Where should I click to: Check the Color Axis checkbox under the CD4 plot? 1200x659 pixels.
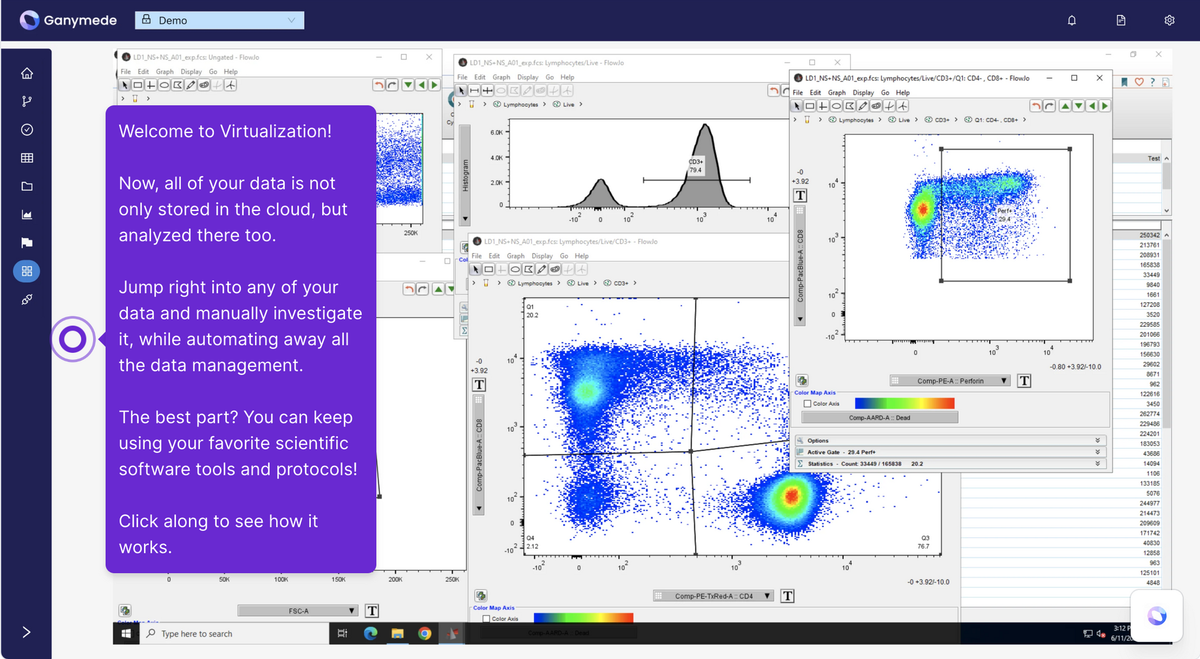coord(486,618)
